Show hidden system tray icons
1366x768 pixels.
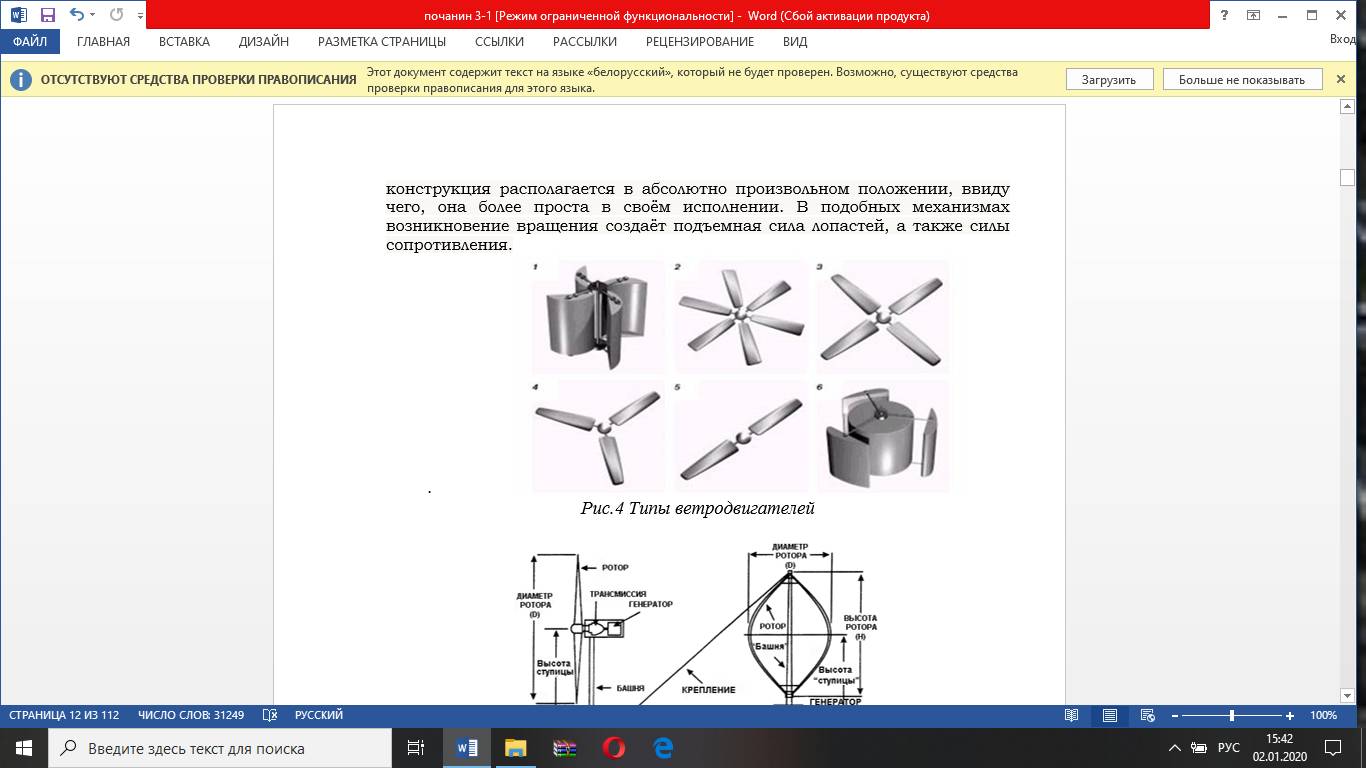pos(1174,748)
